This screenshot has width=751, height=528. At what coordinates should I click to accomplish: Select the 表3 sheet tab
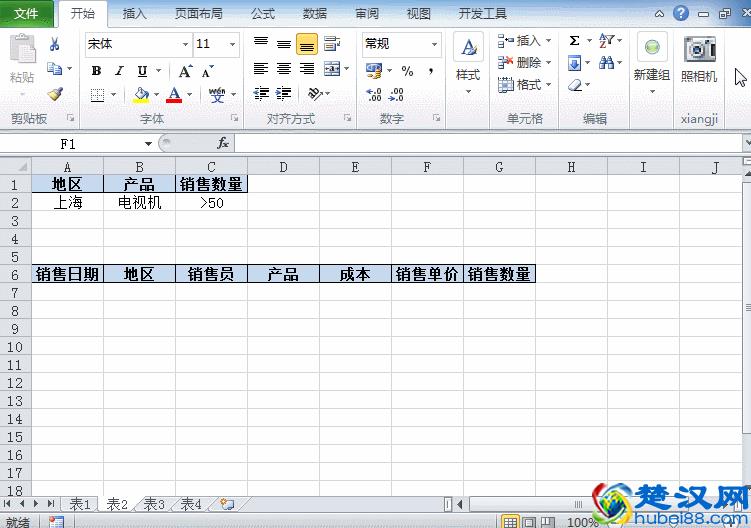[x=153, y=504]
